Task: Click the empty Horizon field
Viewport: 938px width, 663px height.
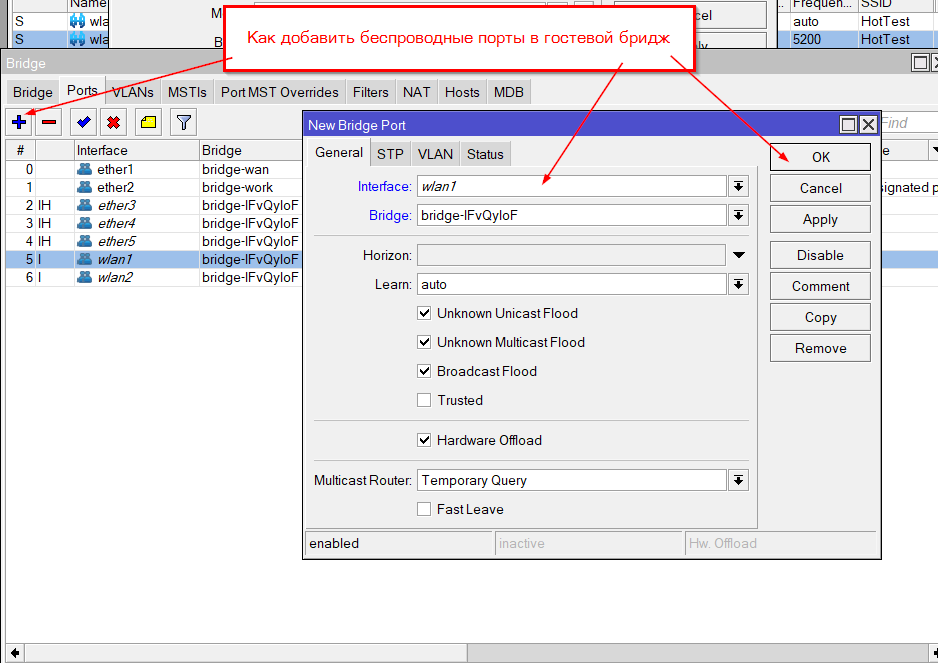Action: click(572, 256)
